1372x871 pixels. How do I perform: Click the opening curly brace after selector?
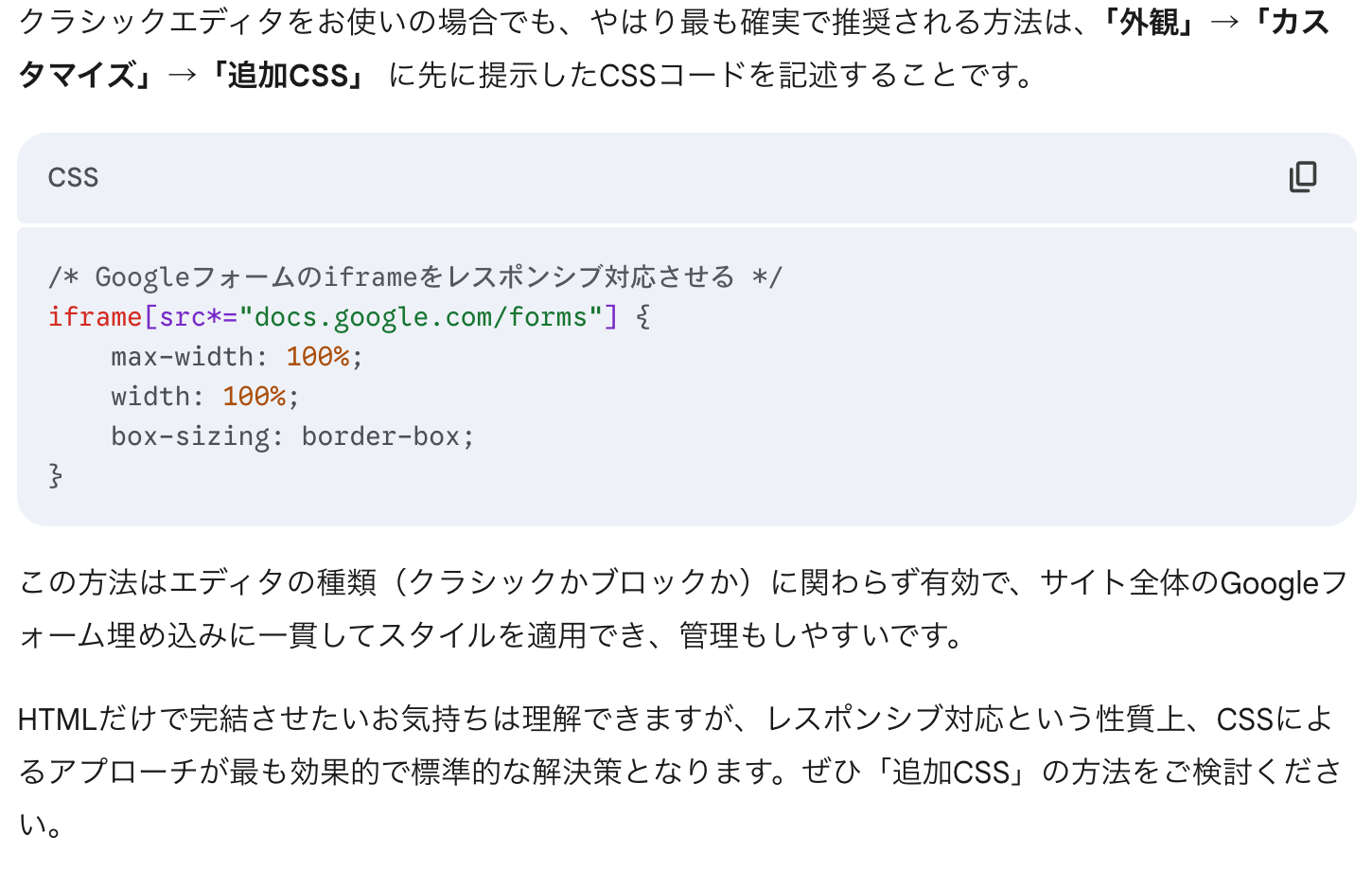(643, 317)
